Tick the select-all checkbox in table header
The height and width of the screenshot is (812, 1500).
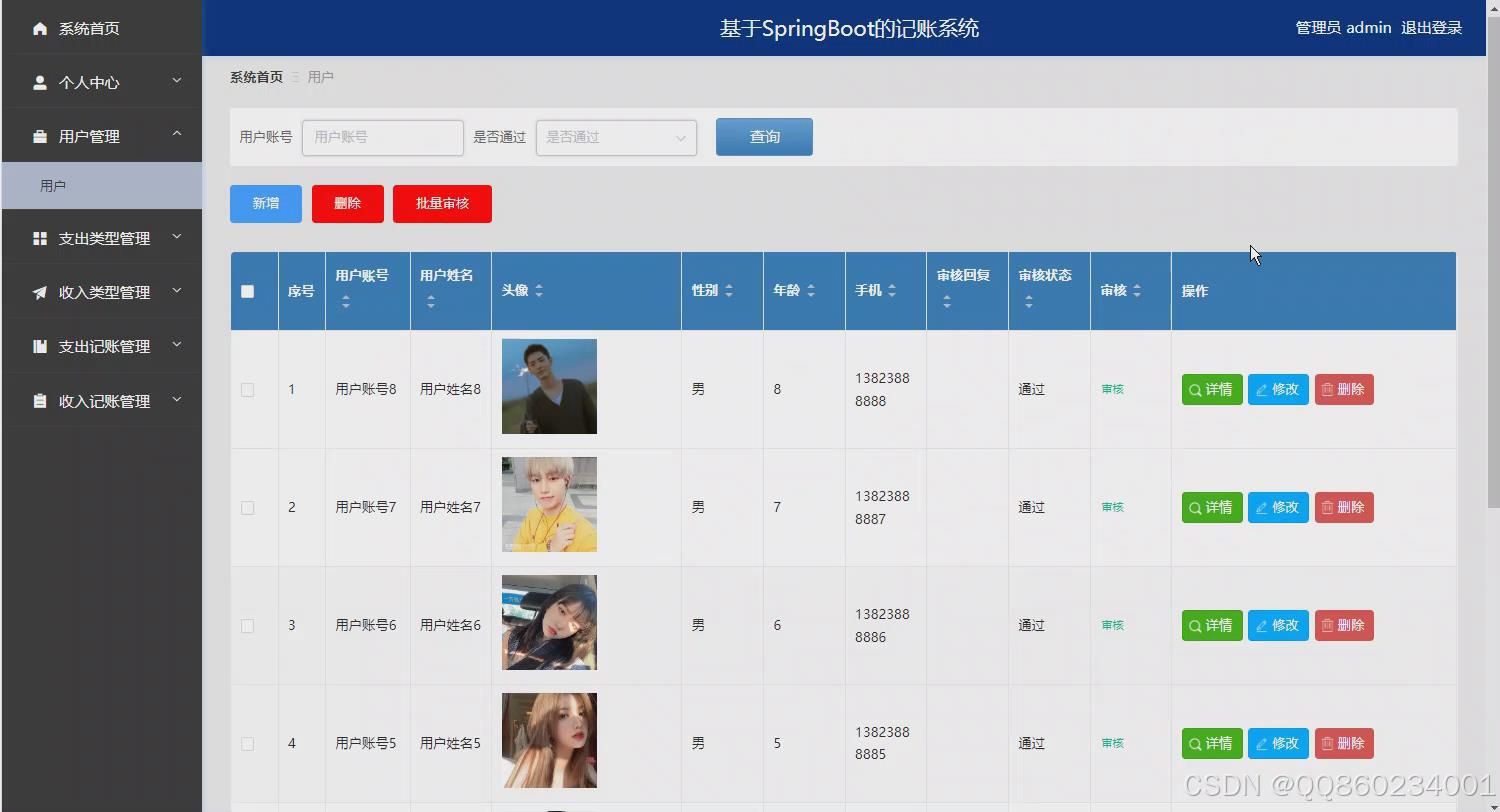pos(248,292)
